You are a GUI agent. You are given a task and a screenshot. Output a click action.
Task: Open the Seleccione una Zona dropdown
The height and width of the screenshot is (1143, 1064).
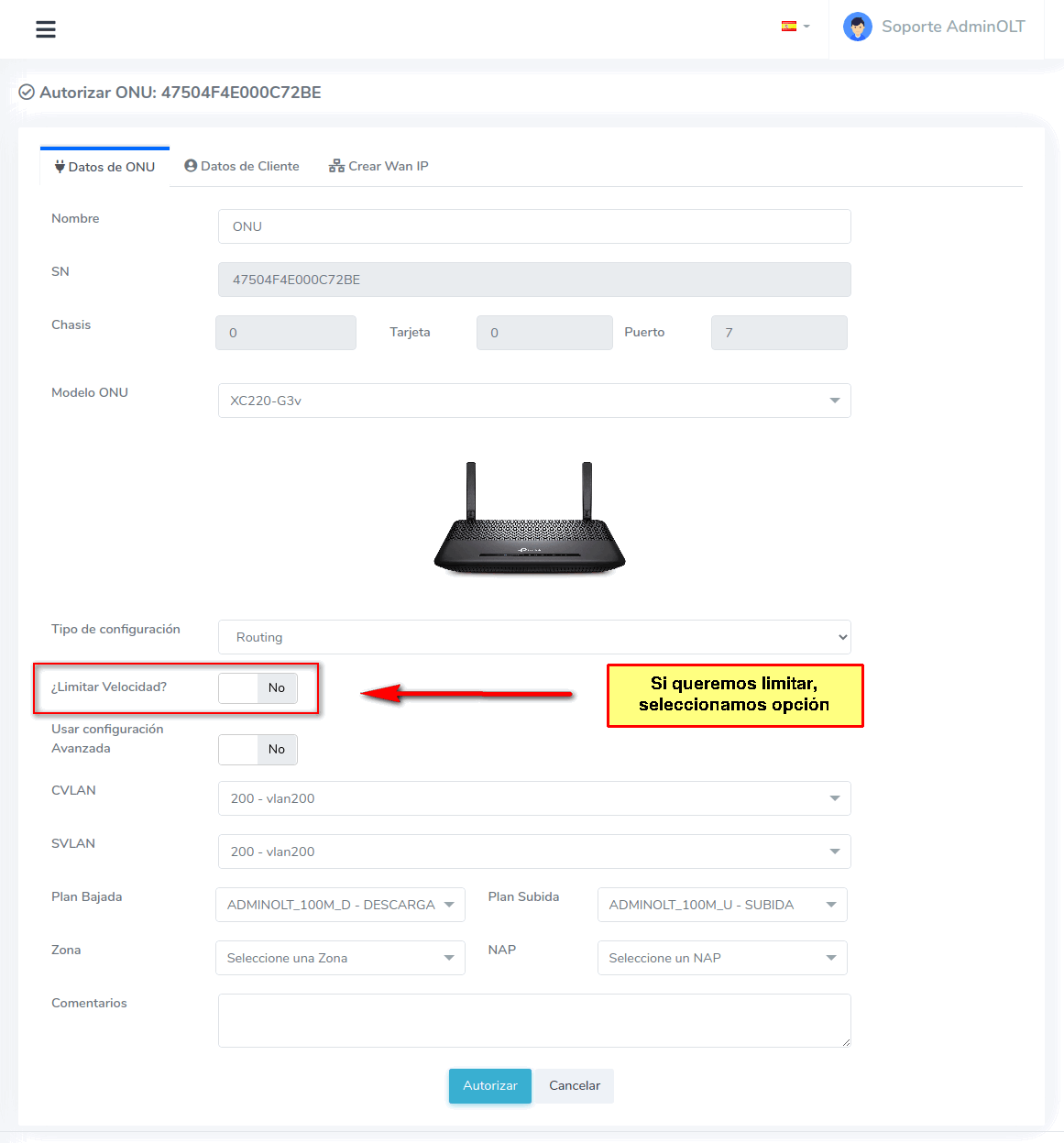pos(340,958)
